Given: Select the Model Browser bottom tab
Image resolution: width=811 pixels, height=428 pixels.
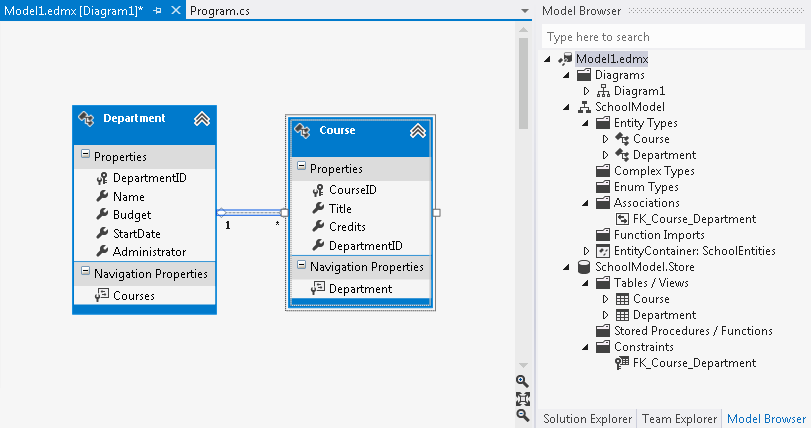Looking at the screenshot, I should coord(767,419).
